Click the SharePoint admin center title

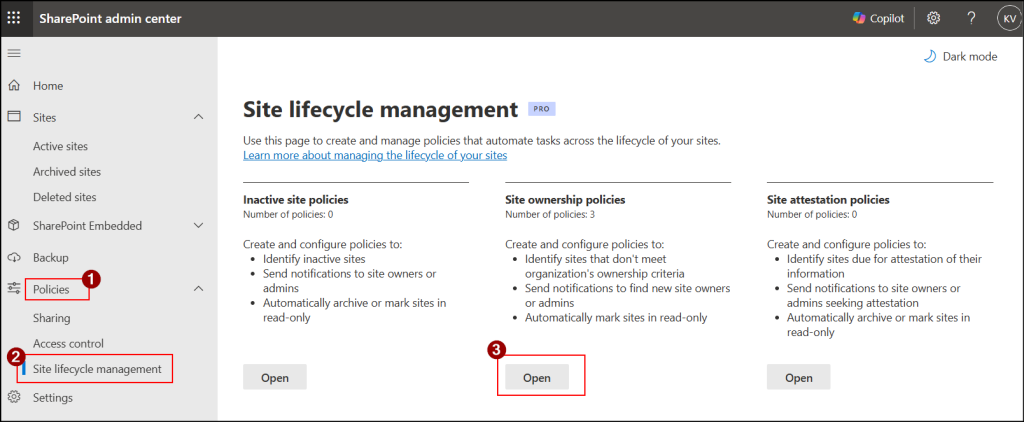pyautogui.click(x=110, y=18)
